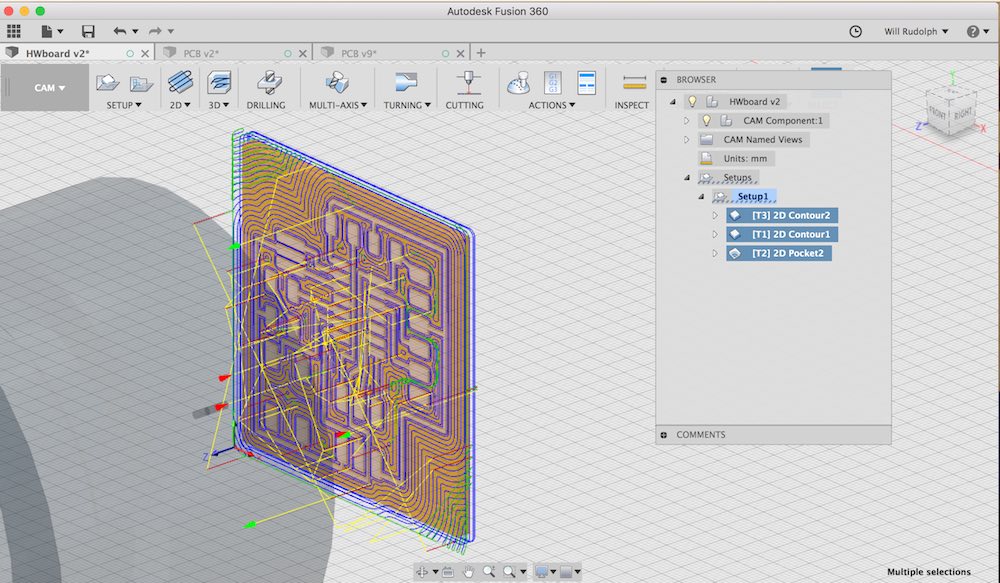Toggle visibility bulb of CAM Component:1

click(706, 121)
